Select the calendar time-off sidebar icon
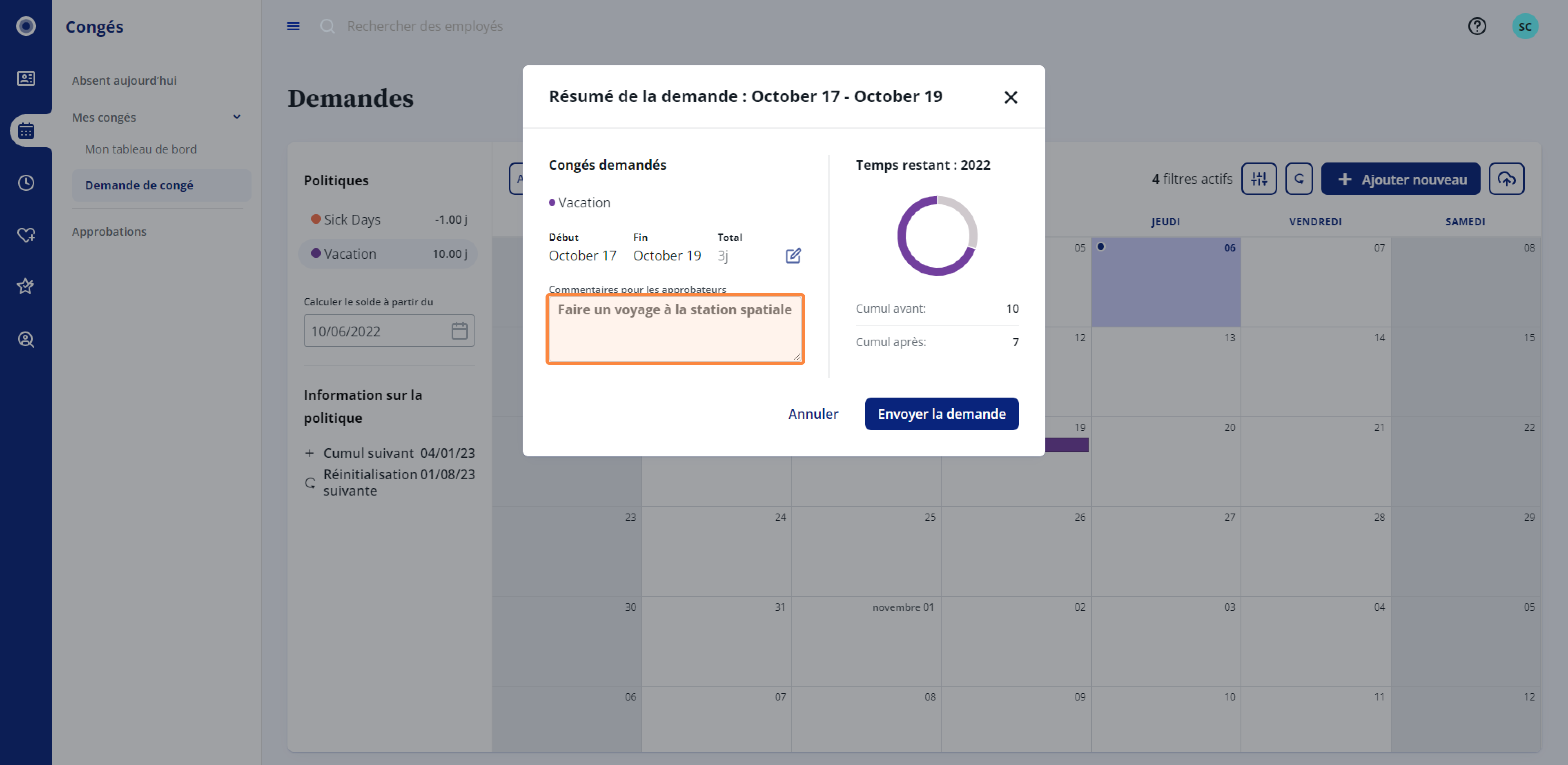The width and height of the screenshot is (1568, 765). 26,131
